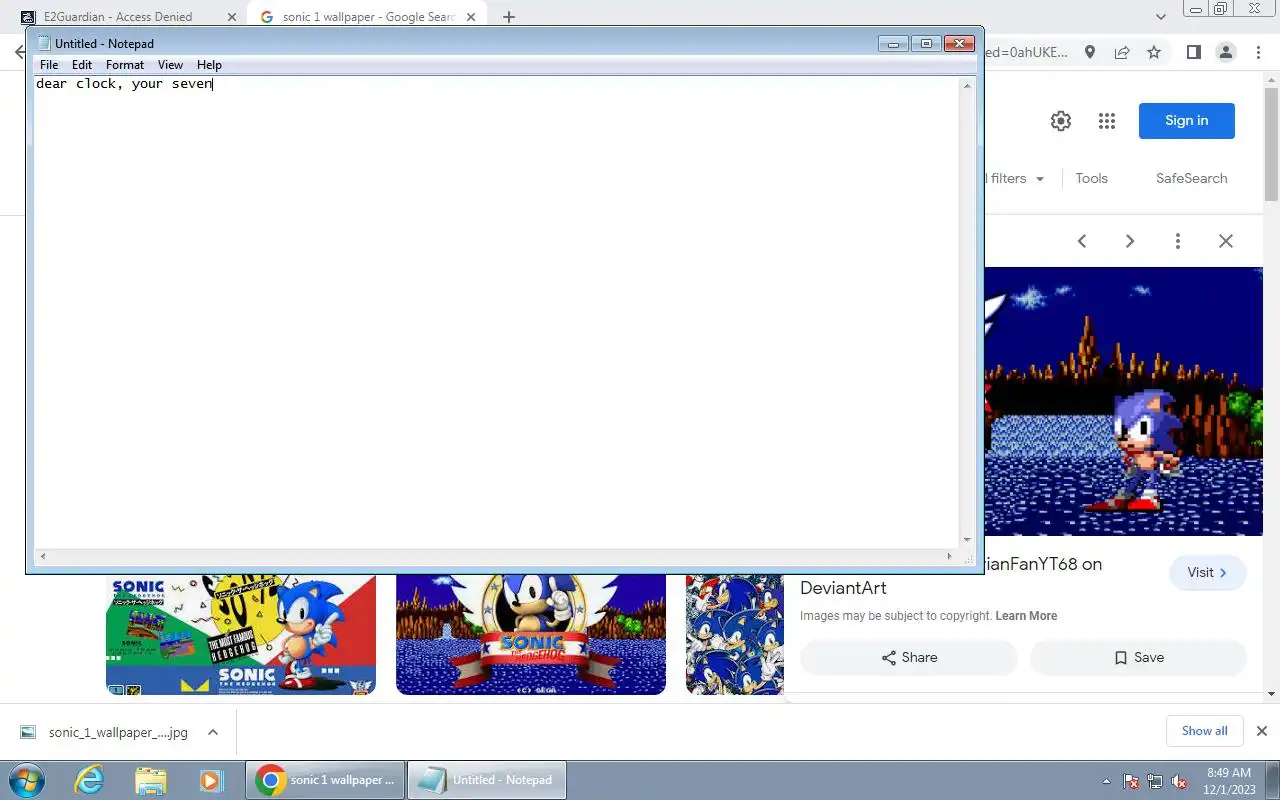Open the Sonic title screen thumbnail
This screenshot has height=800, width=1280.
click(x=531, y=634)
